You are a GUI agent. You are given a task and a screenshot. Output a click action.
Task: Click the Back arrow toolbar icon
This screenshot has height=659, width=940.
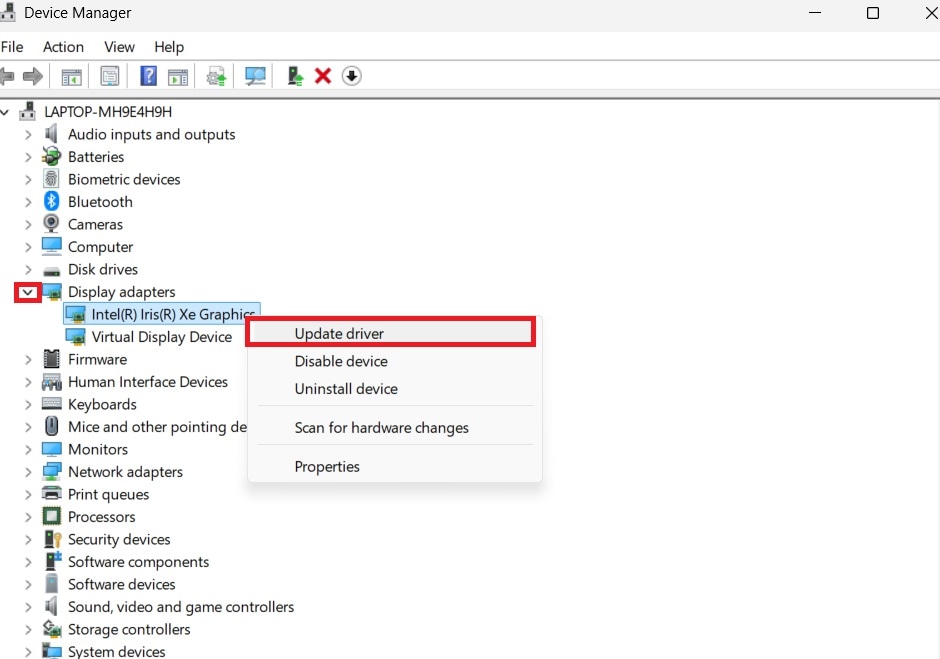pos(7,76)
